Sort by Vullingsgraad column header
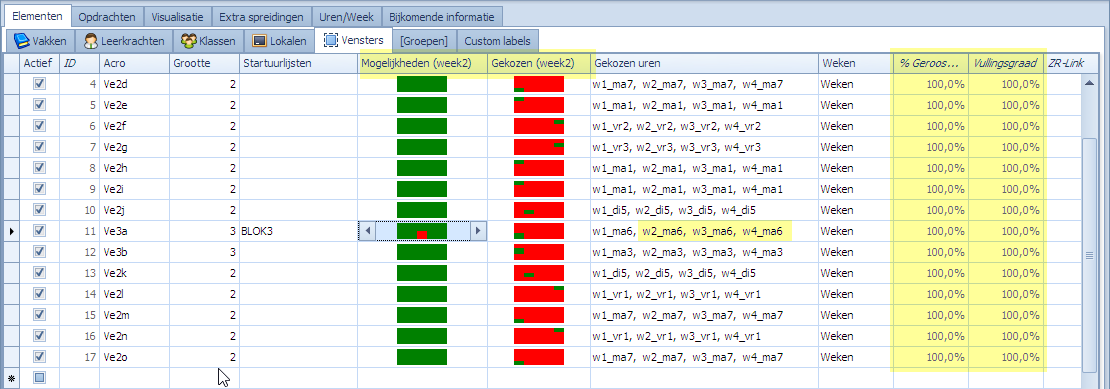 pos(1005,63)
